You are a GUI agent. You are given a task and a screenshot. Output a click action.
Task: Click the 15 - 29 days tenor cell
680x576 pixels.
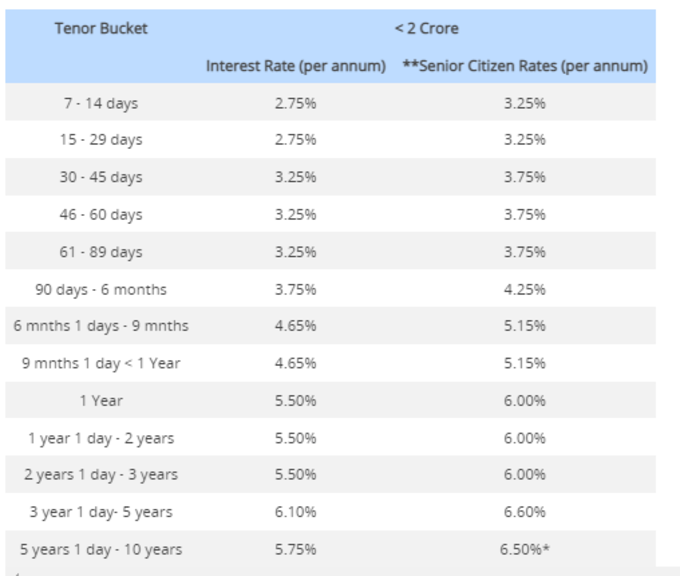pyautogui.click(x=101, y=140)
